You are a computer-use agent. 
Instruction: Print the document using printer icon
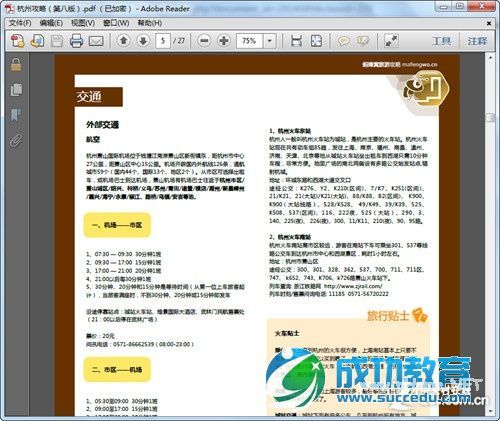click(76, 41)
